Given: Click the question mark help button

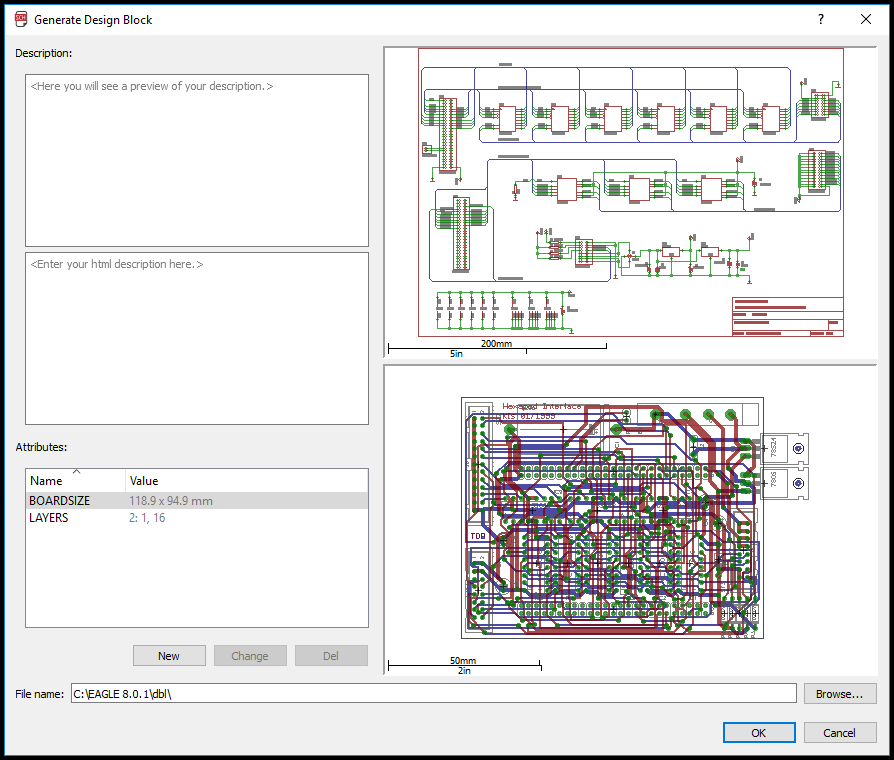Looking at the screenshot, I should [820, 19].
